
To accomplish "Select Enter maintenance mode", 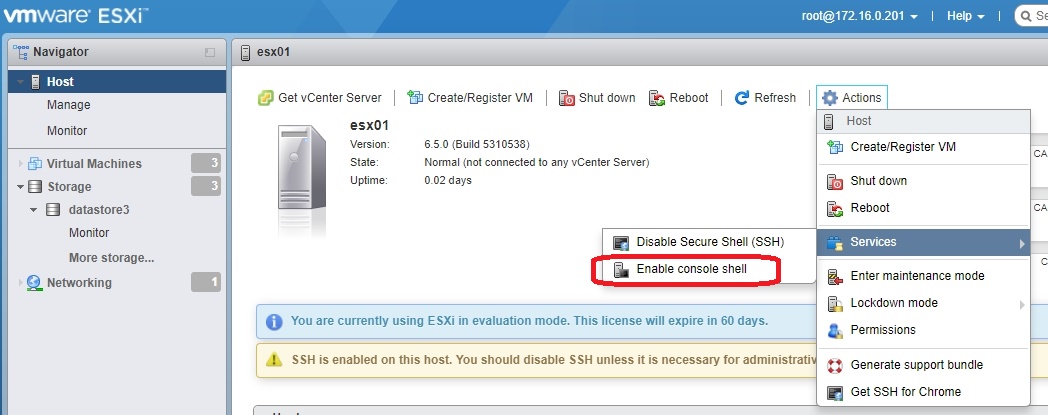I will point(917,276).
